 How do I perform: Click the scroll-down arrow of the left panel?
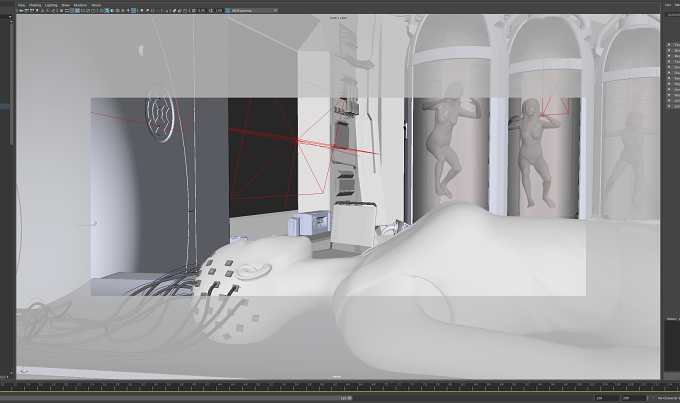[12, 372]
